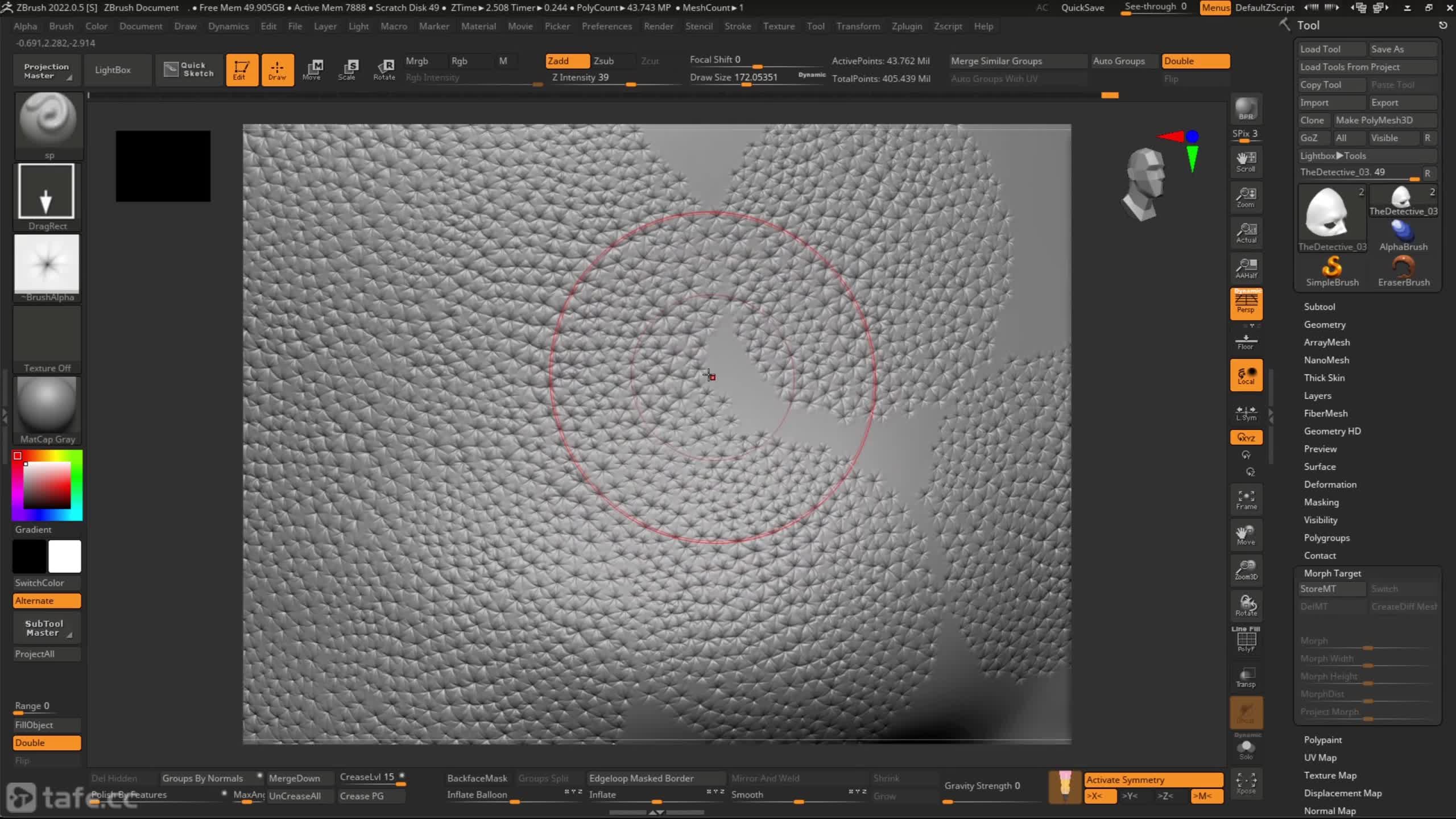Expand the UV Map section
The image size is (1456, 819).
pyautogui.click(x=1320, y=758)
